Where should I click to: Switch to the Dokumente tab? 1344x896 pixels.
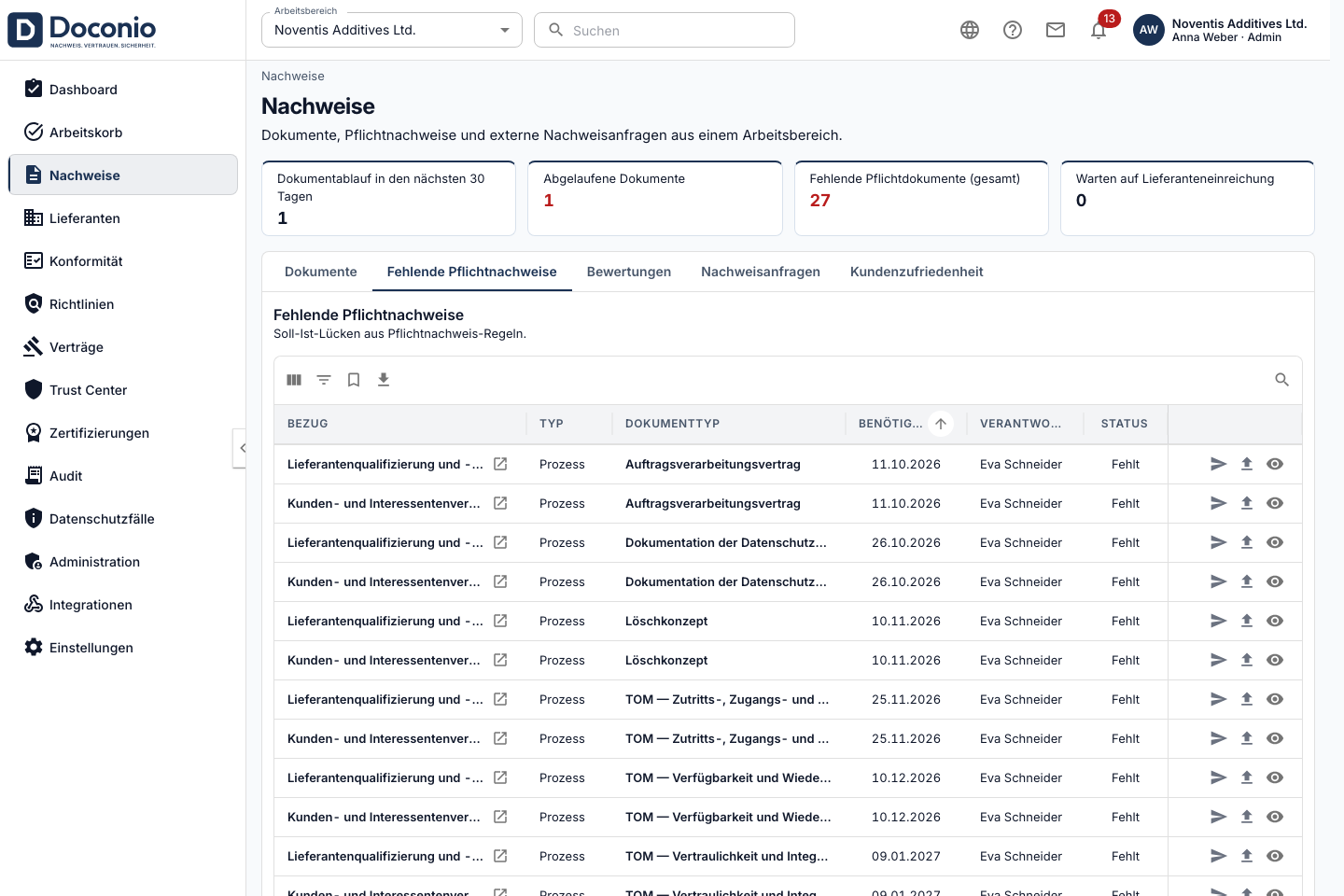tap(321, 272)
